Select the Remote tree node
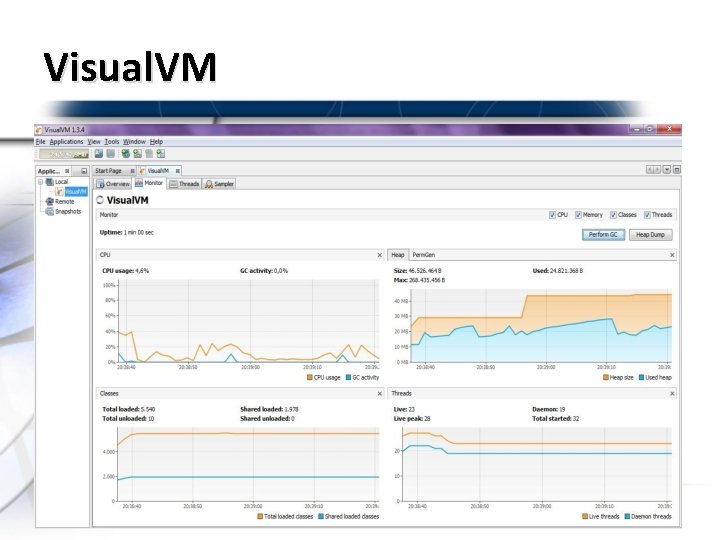Image resolution: width=720 pixels, height=540 pixels. coord(65,202)
